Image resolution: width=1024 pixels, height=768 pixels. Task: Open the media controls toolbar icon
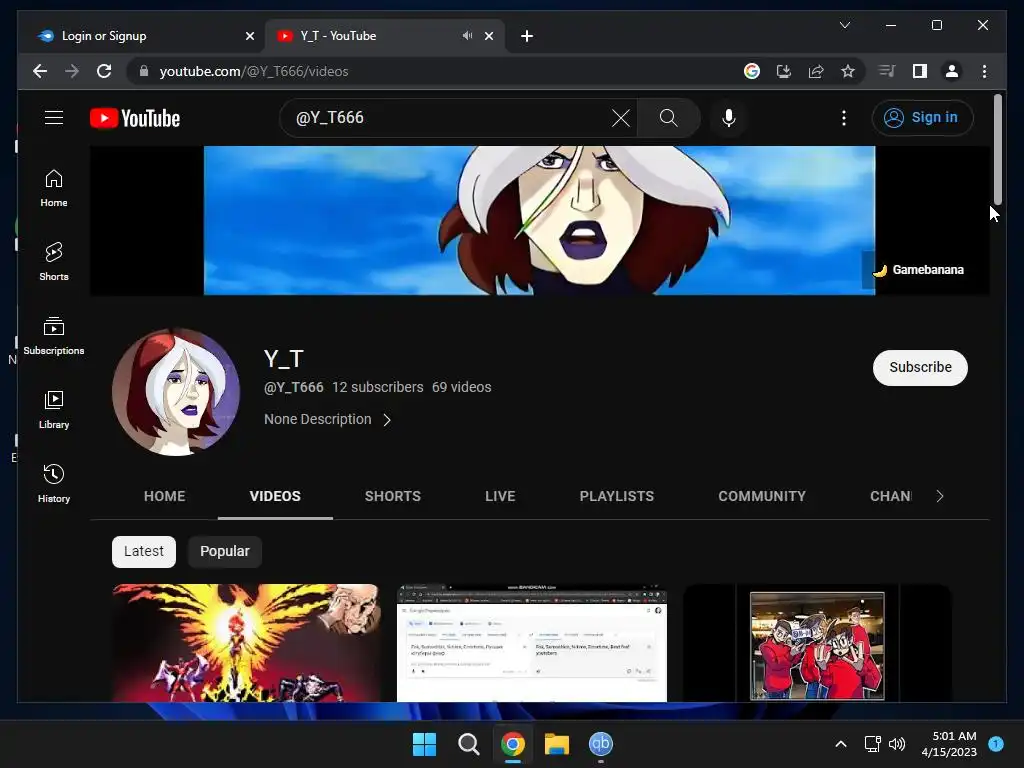point(887,71)
